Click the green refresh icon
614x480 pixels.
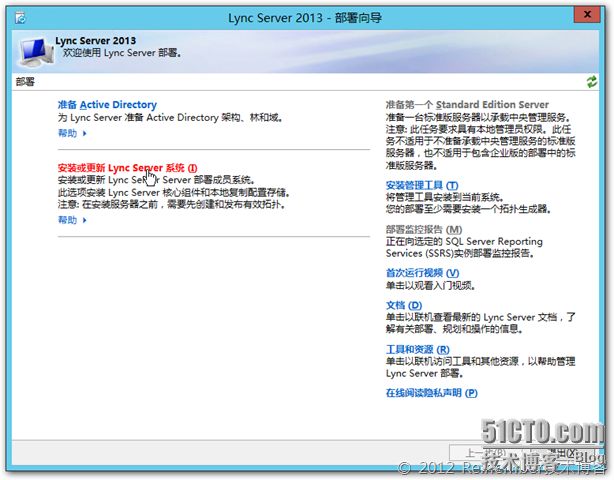pos(592,82)
